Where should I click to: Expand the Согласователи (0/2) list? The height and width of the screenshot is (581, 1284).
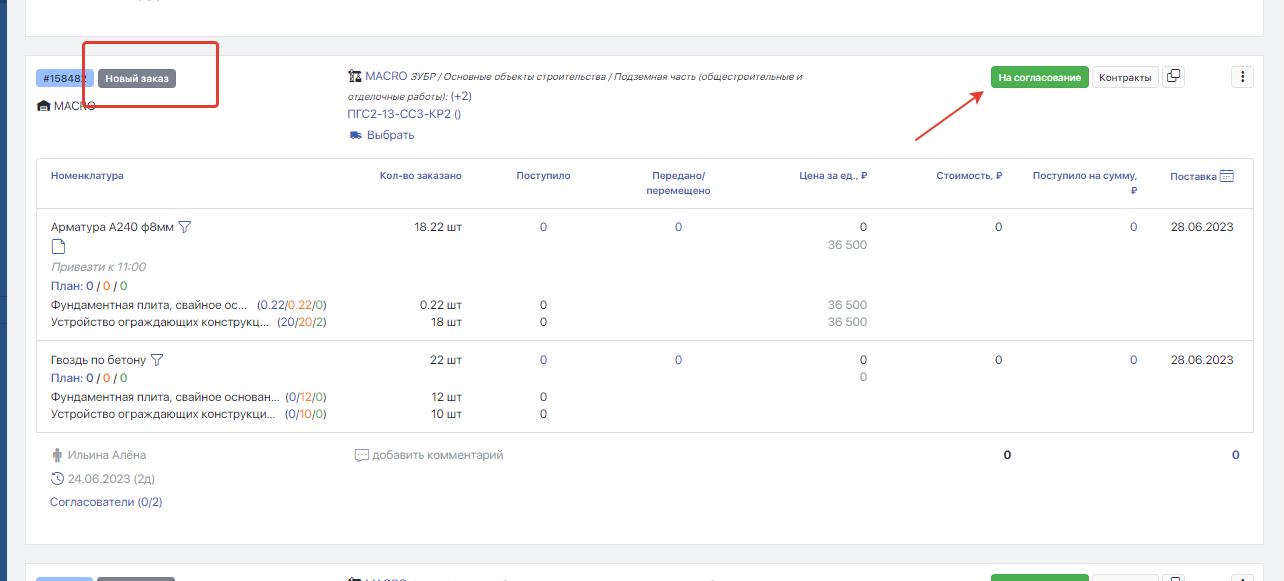(x=106, y=502)
